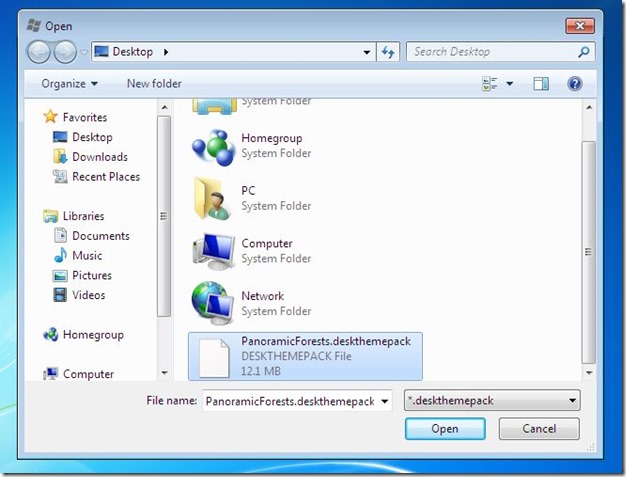
Task: Click navigation pane scrollbar up arrow
Action: coord(164,108)
